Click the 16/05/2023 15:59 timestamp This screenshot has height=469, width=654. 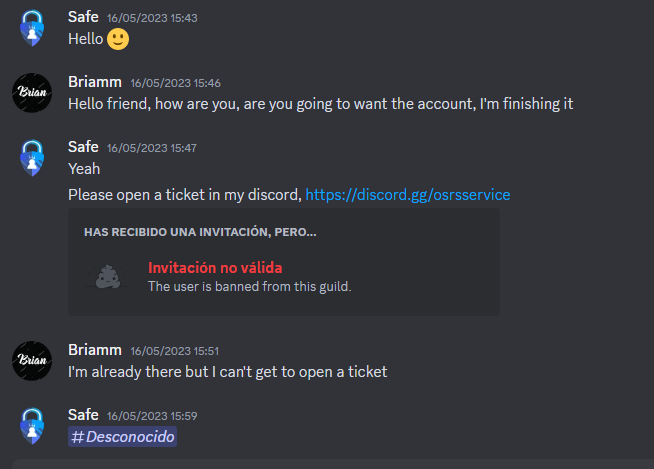click(152, 416)
